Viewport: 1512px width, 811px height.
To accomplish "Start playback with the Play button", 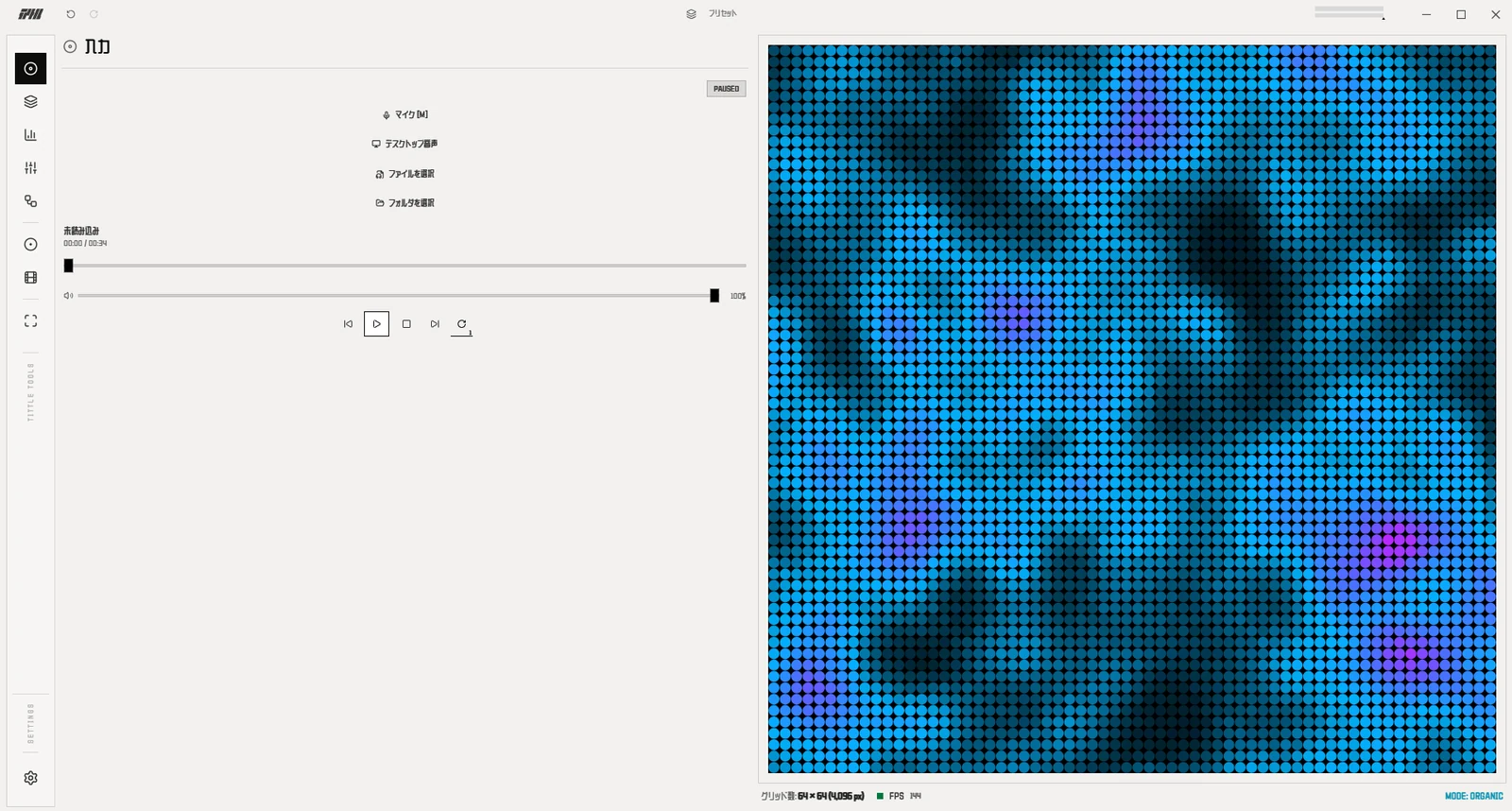I will pyautogui.click(x=376, y=324).
